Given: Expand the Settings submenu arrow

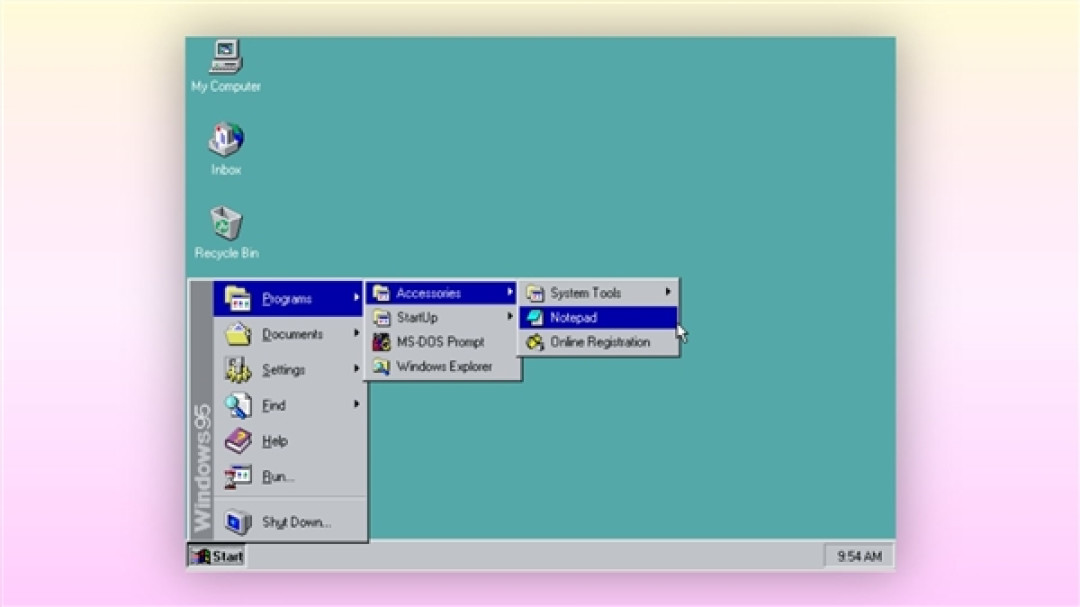Looking at the screenshot, I should 356,369.
